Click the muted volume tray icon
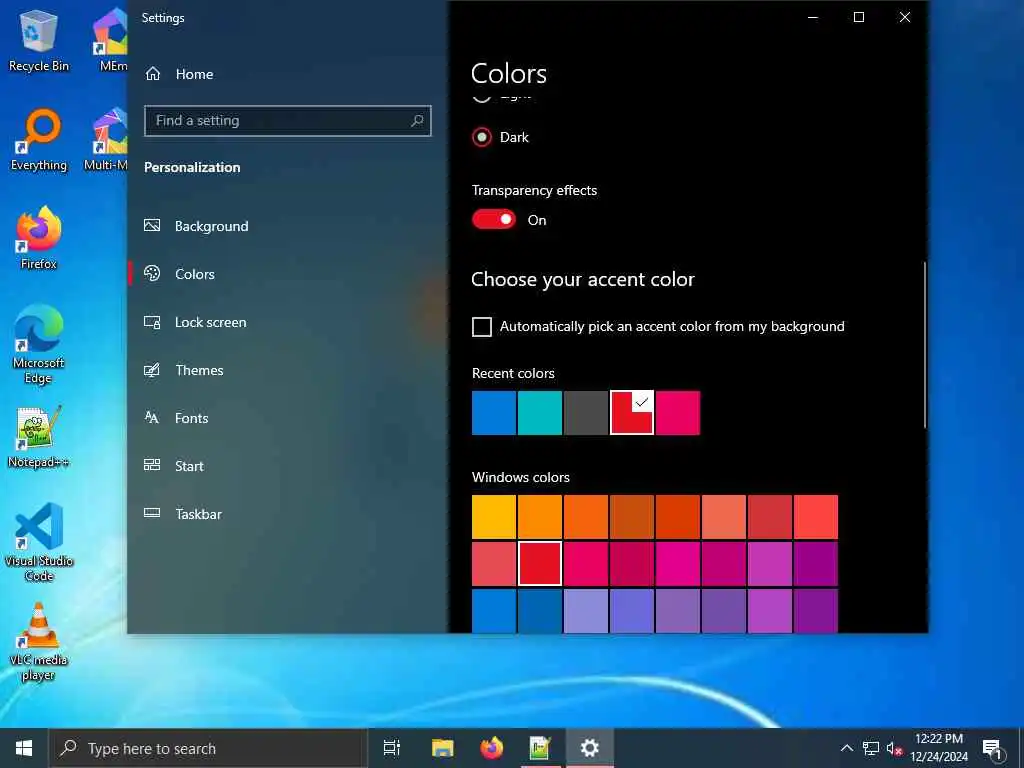Image resolution: width=1024 pixels, height=768 pixels. (894, 748)
